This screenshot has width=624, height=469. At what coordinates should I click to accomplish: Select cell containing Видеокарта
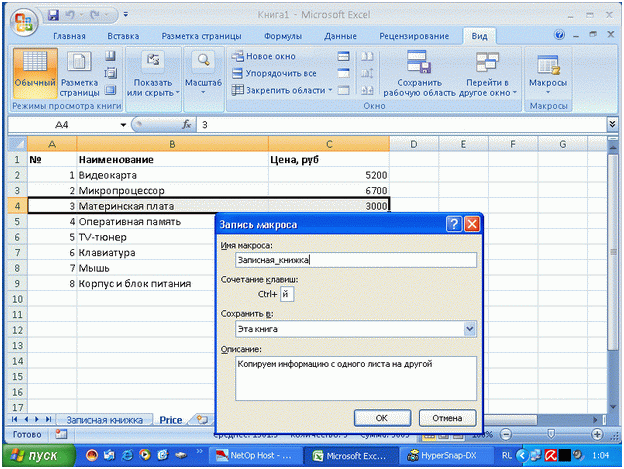point(172,175)
